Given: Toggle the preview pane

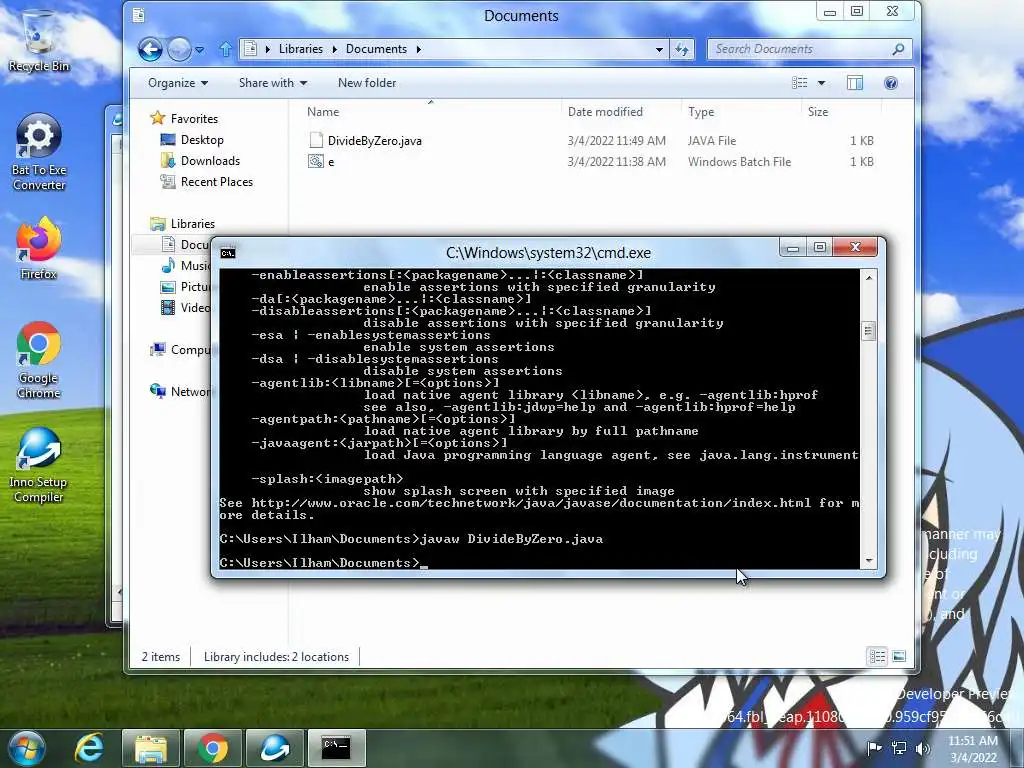Looking at the screenshot, I should [x=855, y=83].
